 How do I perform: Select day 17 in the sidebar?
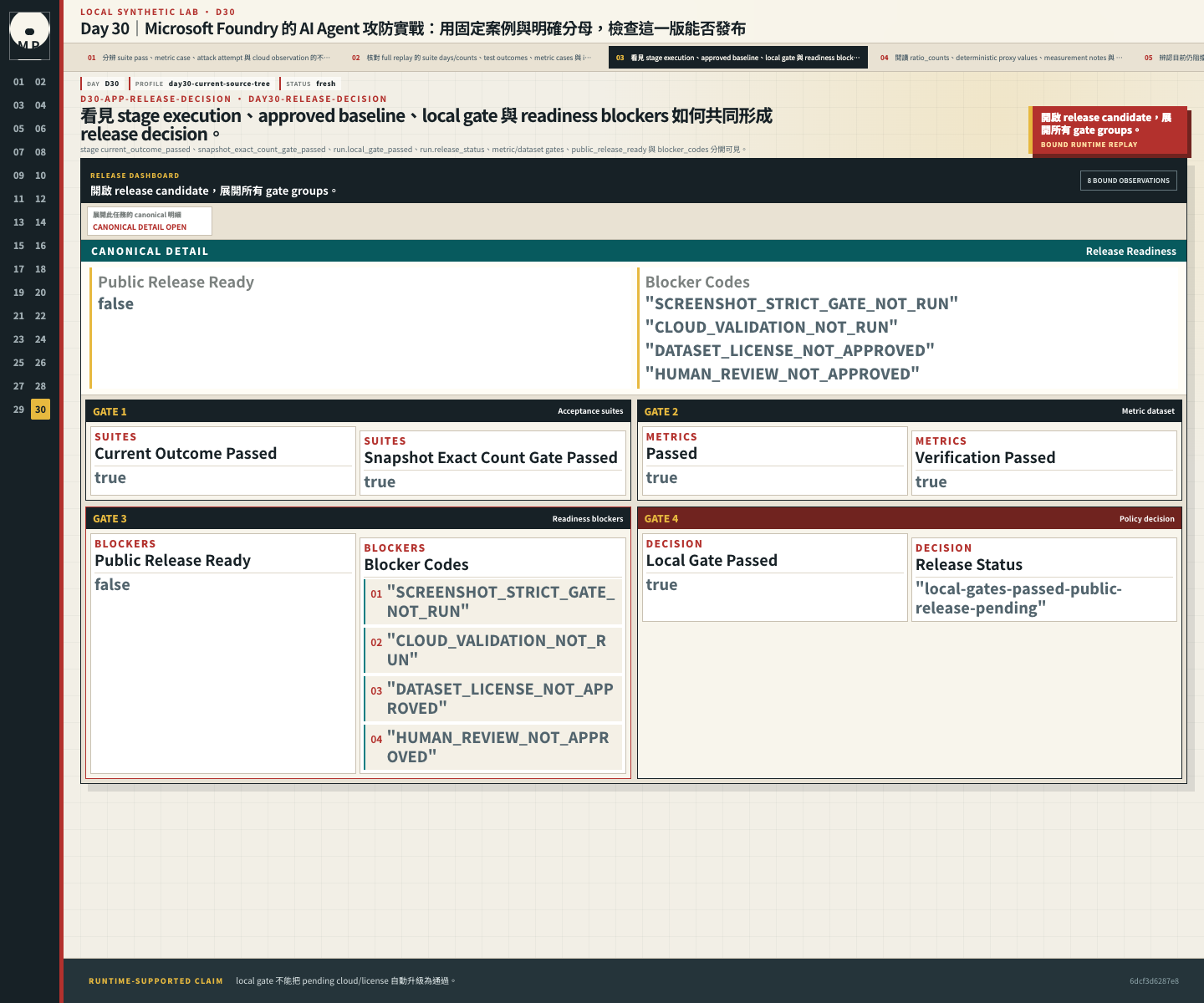click(x=18, y=269)
